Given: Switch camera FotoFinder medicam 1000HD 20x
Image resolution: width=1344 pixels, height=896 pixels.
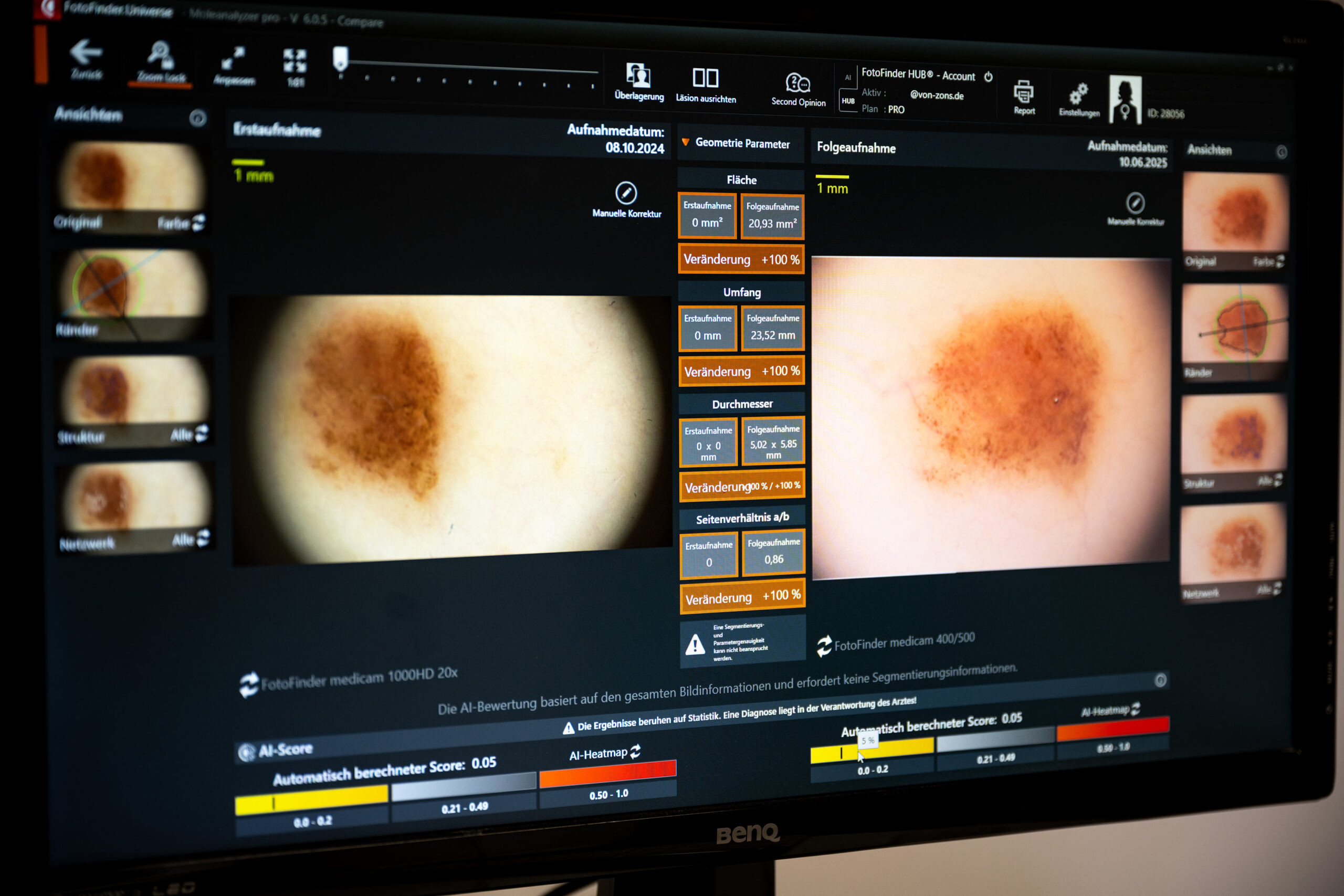Looking at the screenshot, I should point(249,683).
